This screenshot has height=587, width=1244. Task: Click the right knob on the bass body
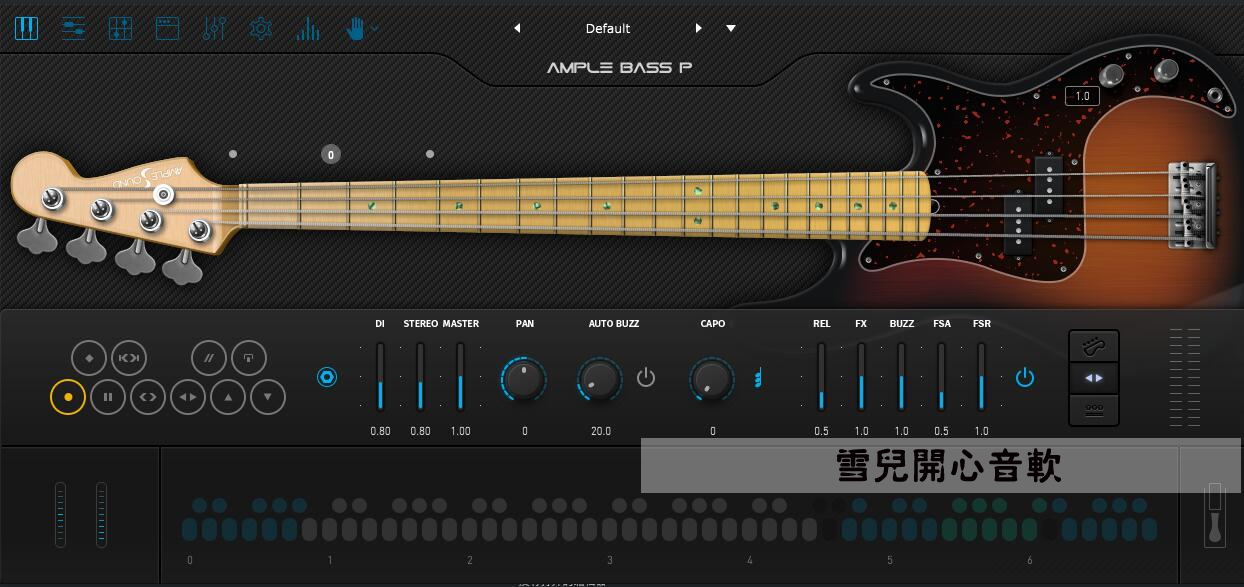(x=1166, y=70)
